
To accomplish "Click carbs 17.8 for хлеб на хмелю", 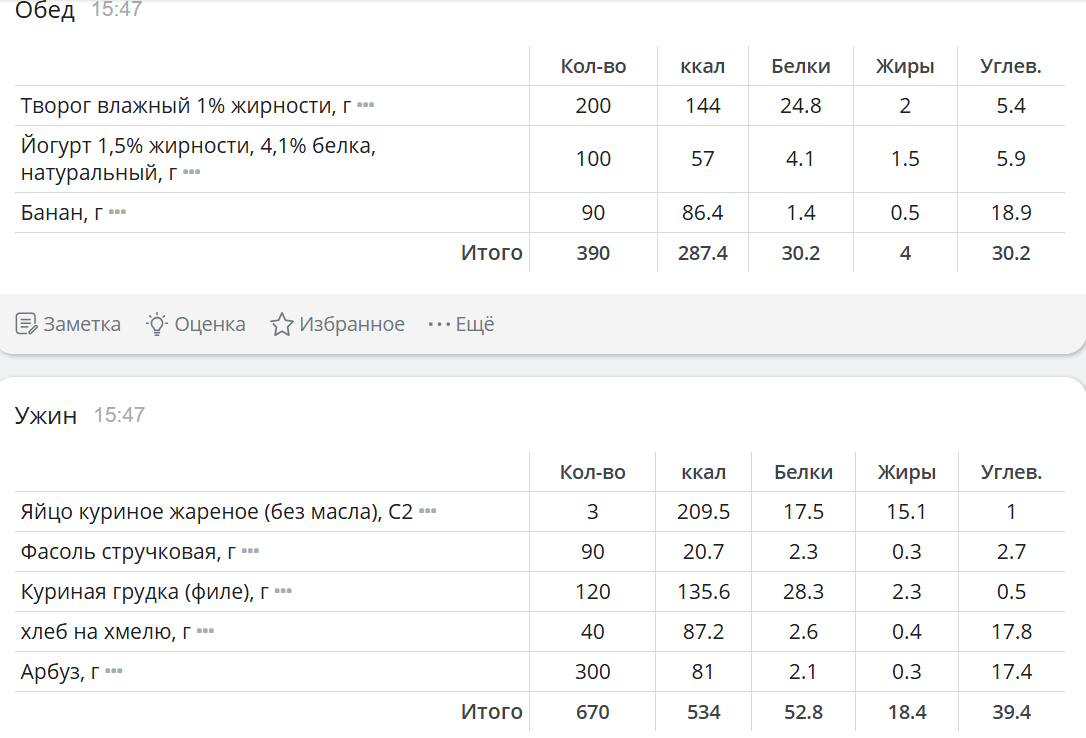I will (x=1011, y=631).
